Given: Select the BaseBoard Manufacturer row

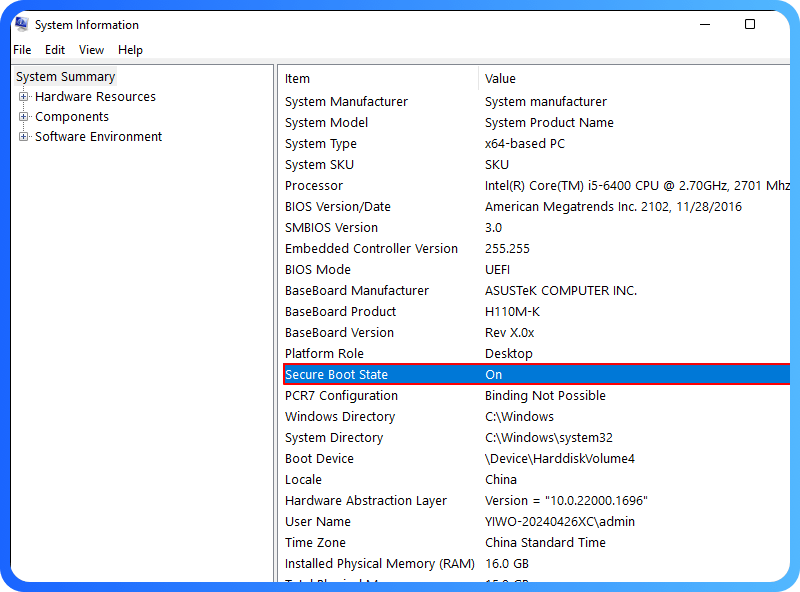Looking at the screenshot, I should tap(536, 290).
